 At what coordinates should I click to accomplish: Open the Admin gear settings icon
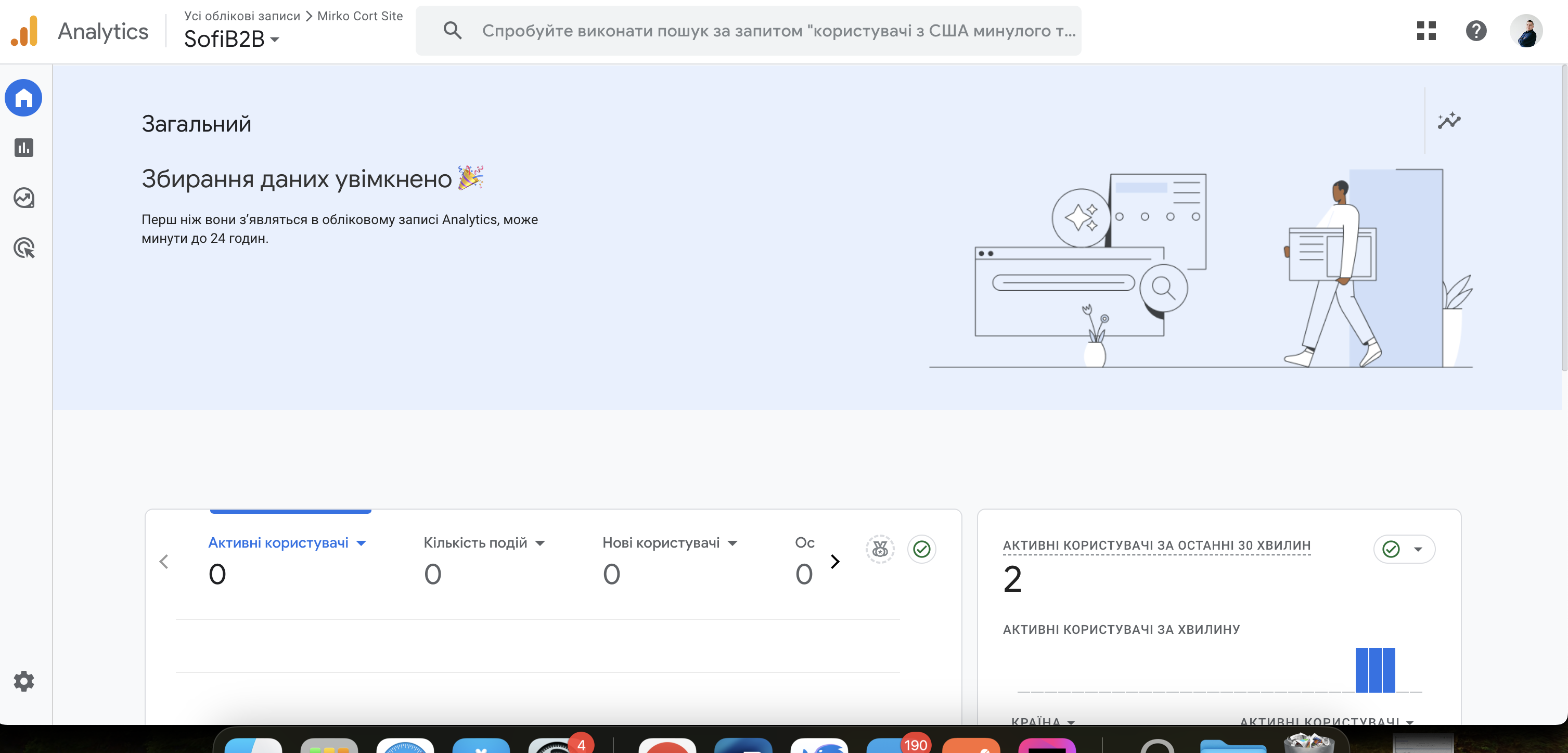(24, 681)
